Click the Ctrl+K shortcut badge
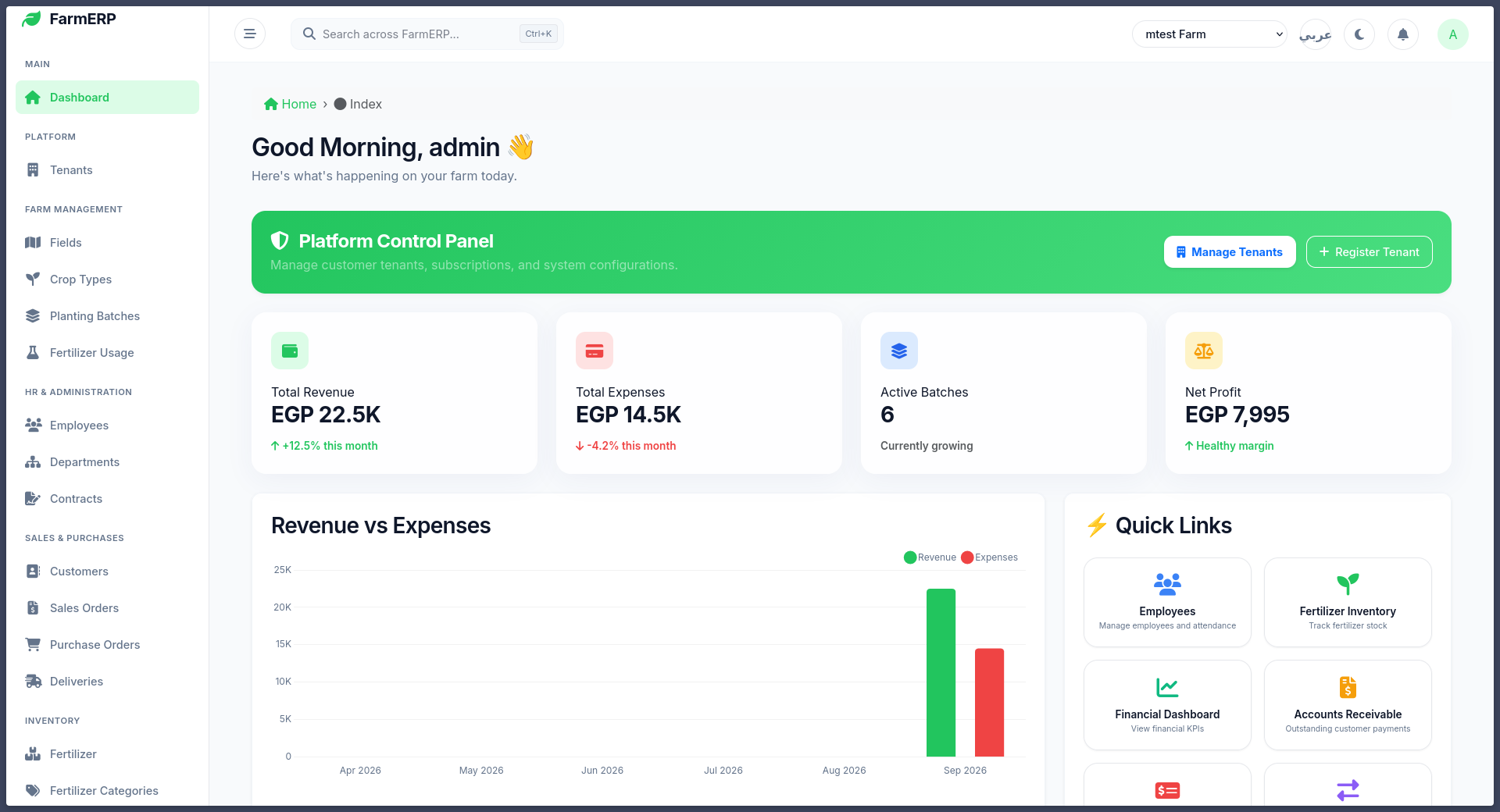 538,34
